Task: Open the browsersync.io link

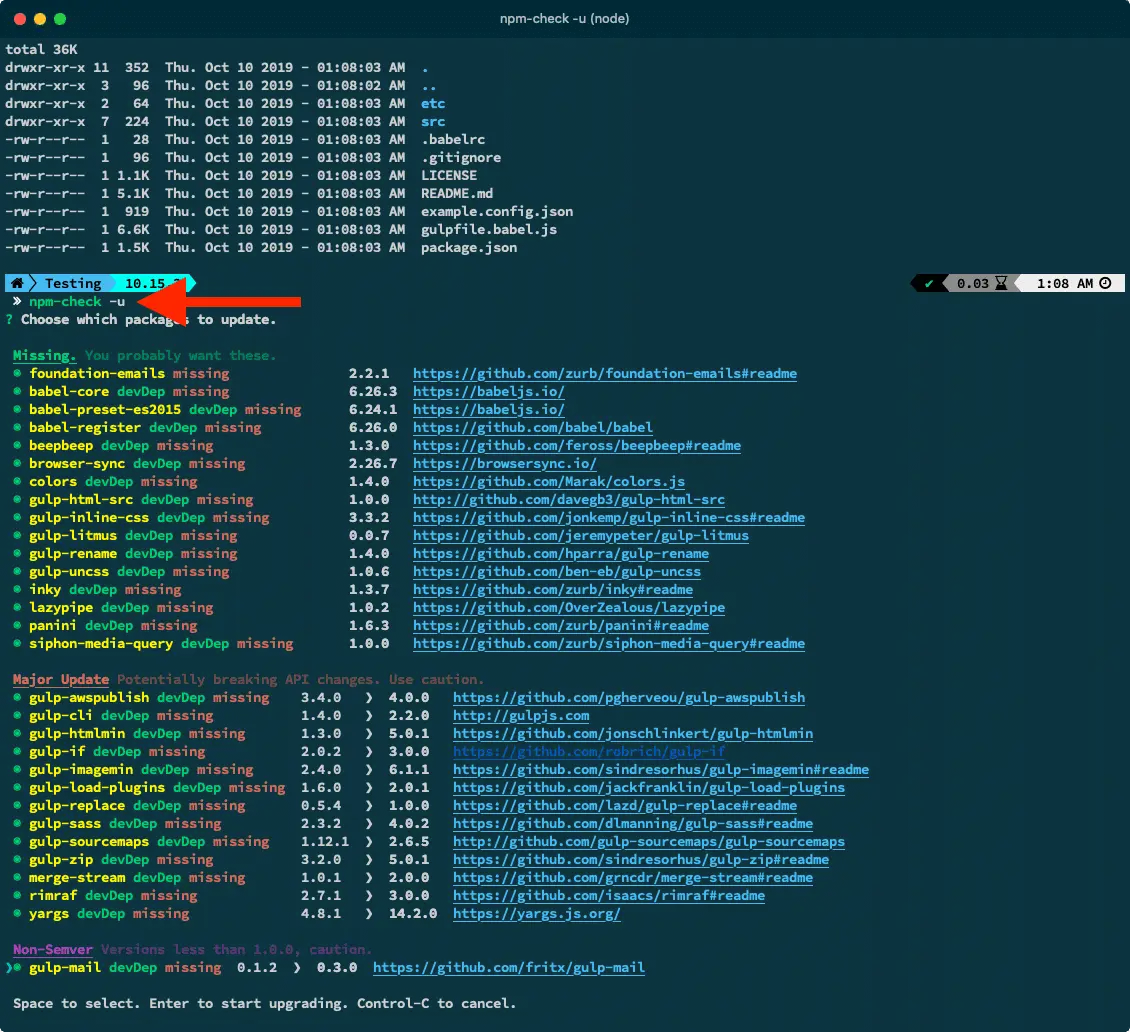Action: [504, 463]
